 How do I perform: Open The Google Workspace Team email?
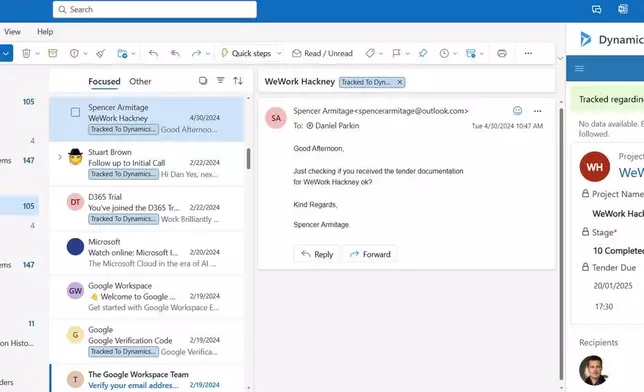pyautogui.click(x=147, y=378)
